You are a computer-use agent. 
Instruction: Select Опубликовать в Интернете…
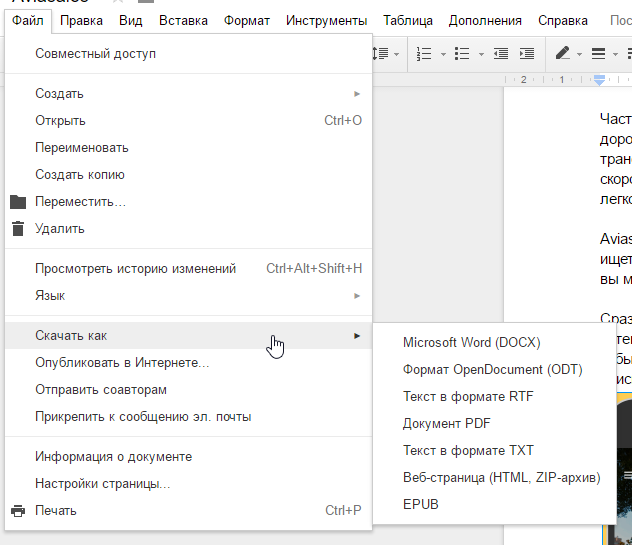pyautogui.click(x=188, y=363)
